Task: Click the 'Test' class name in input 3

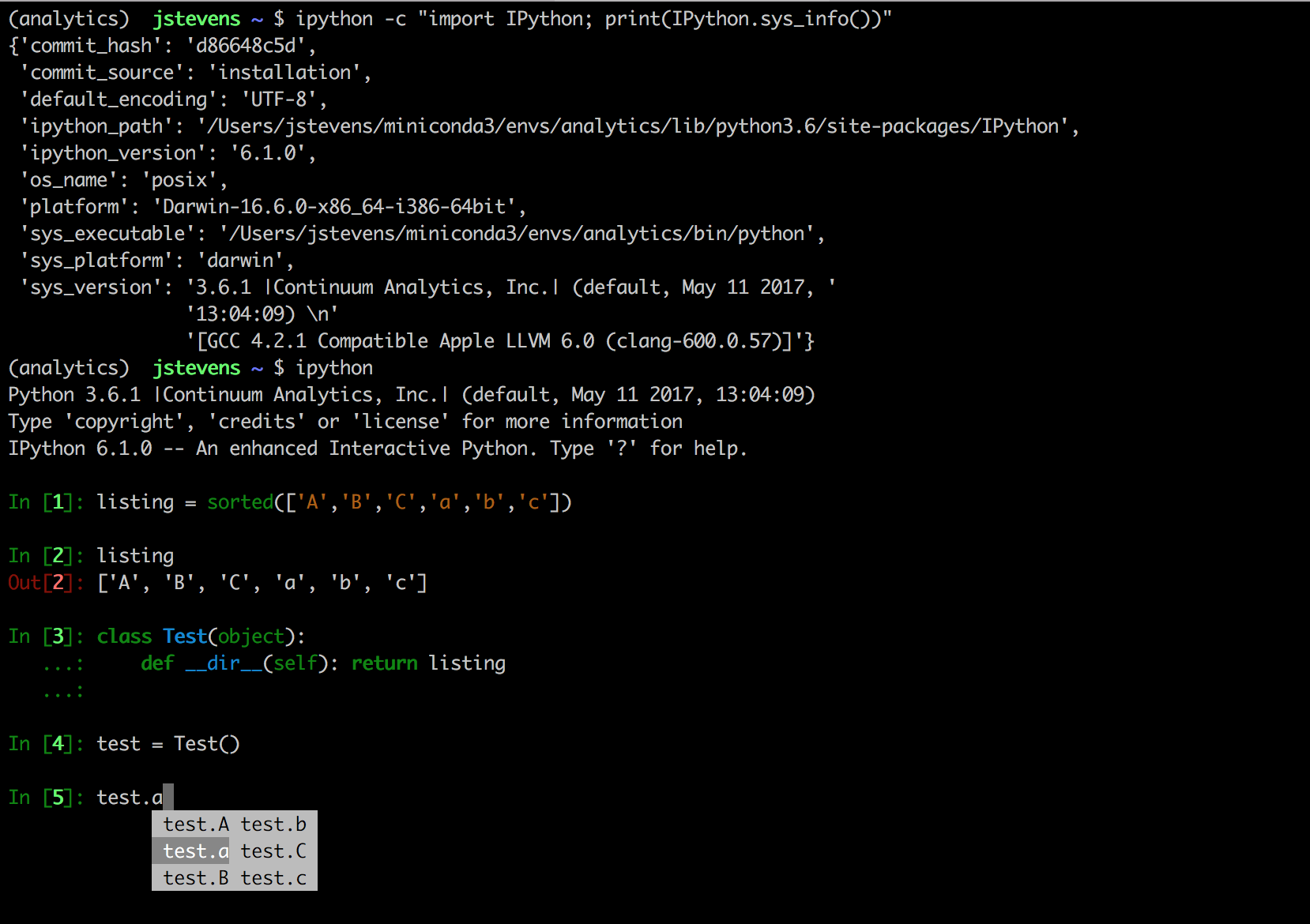Action: click(x=185, y=637)
